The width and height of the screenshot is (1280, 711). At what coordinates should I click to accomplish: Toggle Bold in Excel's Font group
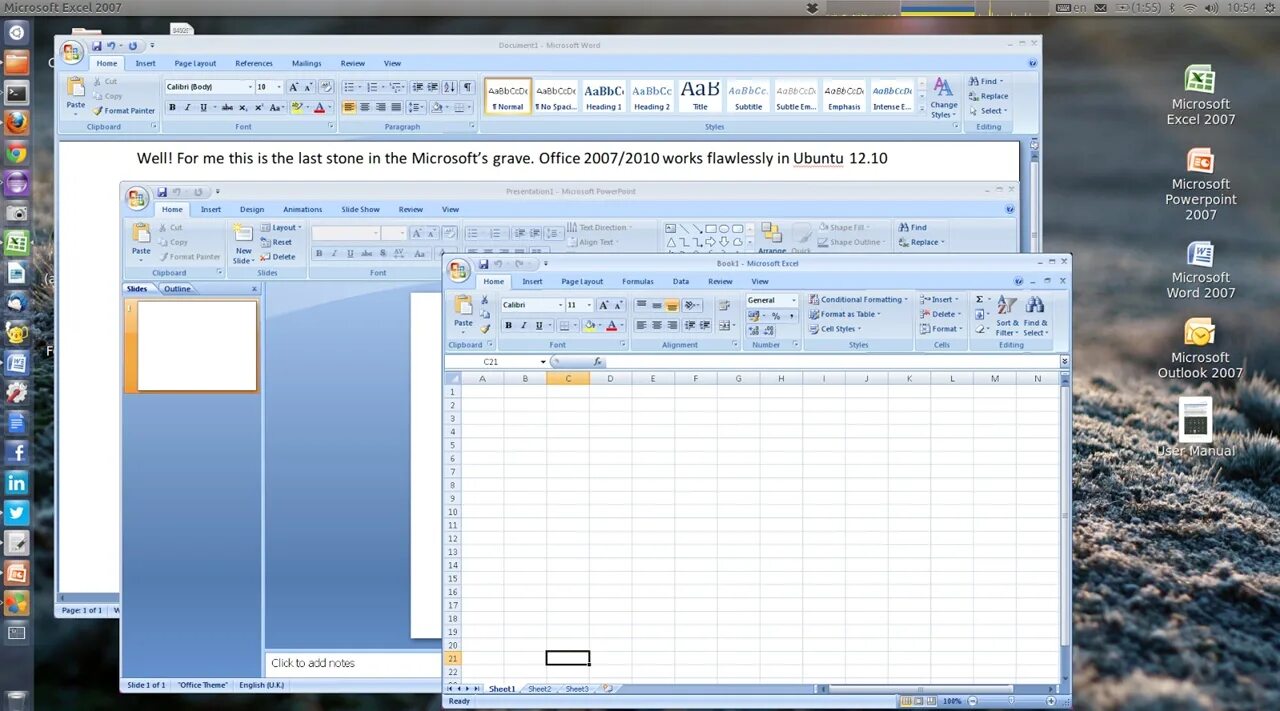pyautogui.click(x=508, y=325)
